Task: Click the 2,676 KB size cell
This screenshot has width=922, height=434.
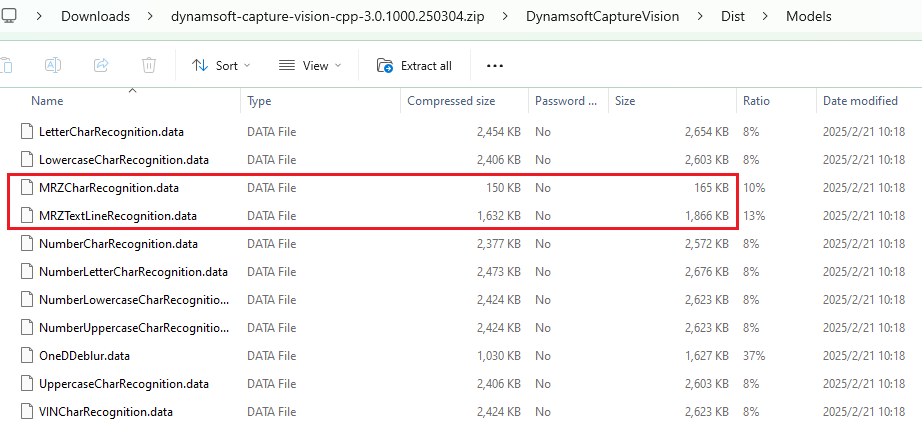Action: (x=707, y=272)
